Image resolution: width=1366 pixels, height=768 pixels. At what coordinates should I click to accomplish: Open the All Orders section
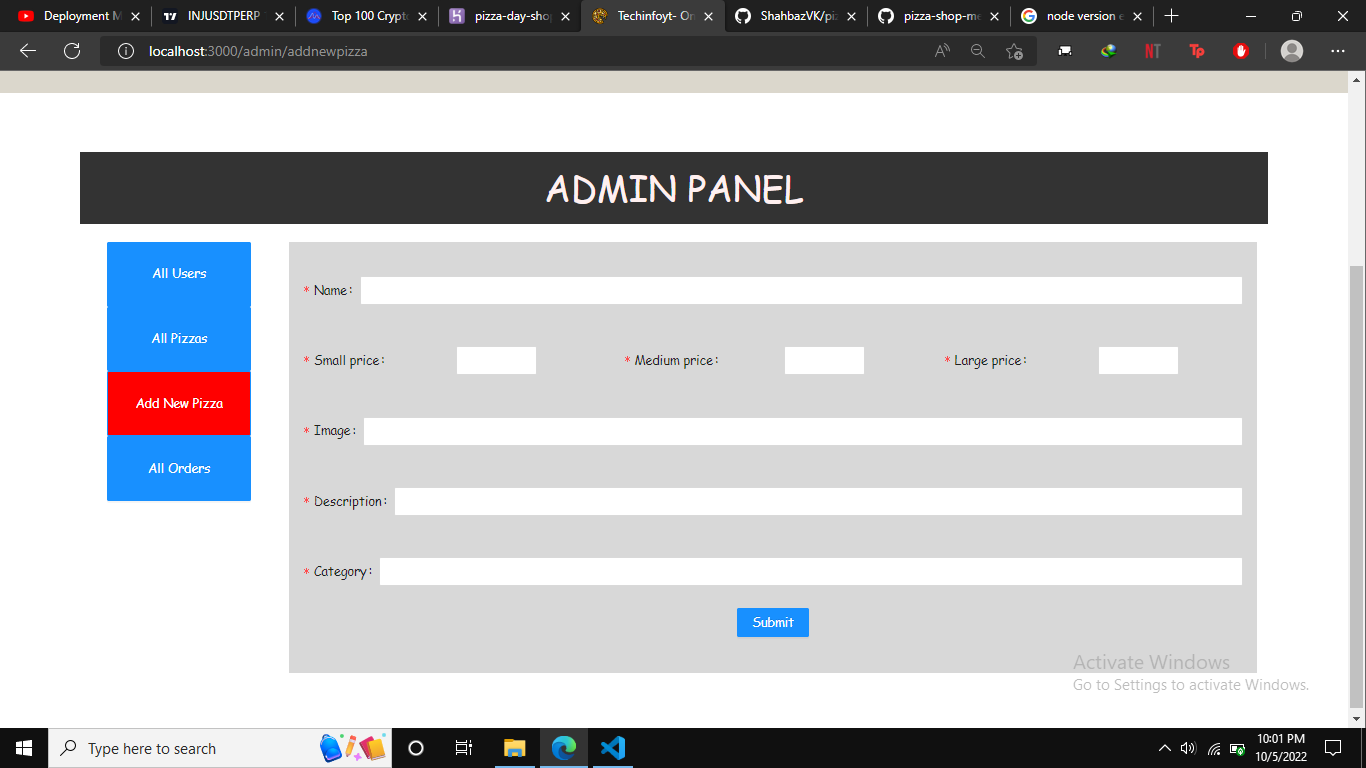pyautogui.click(x=178, y=468)
